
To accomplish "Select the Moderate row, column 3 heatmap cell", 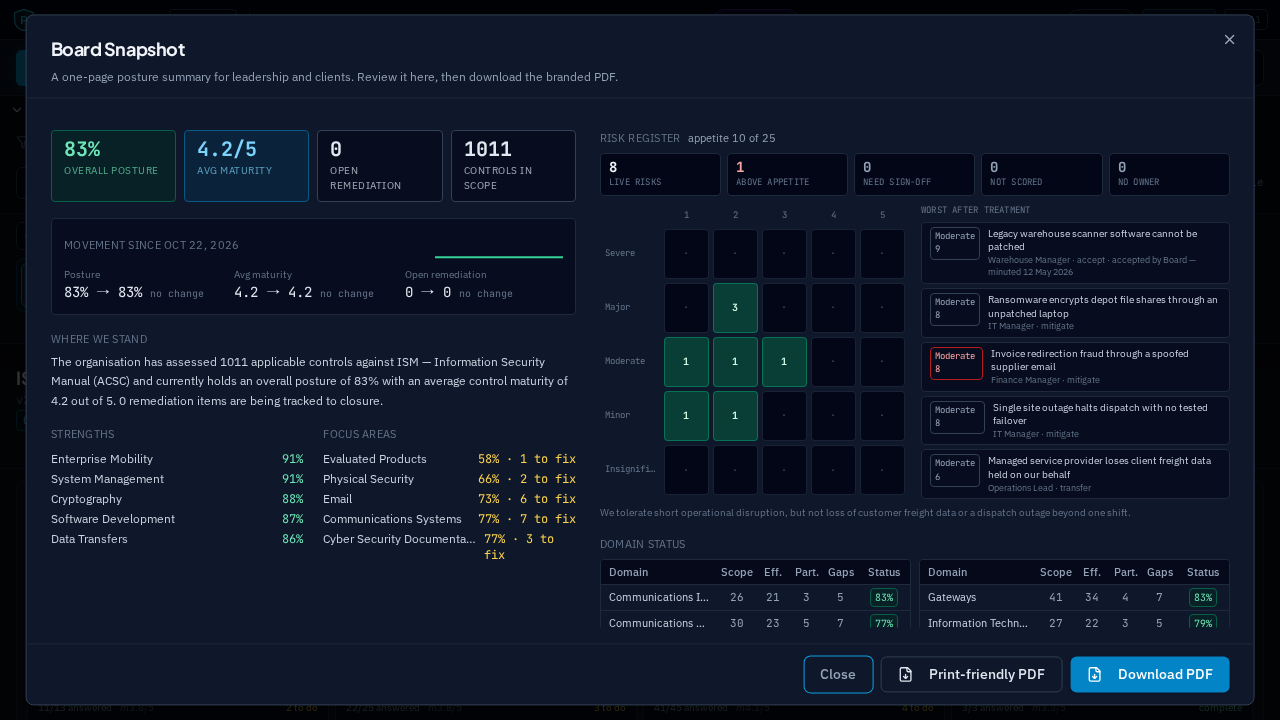I will [x=784, y=362].
